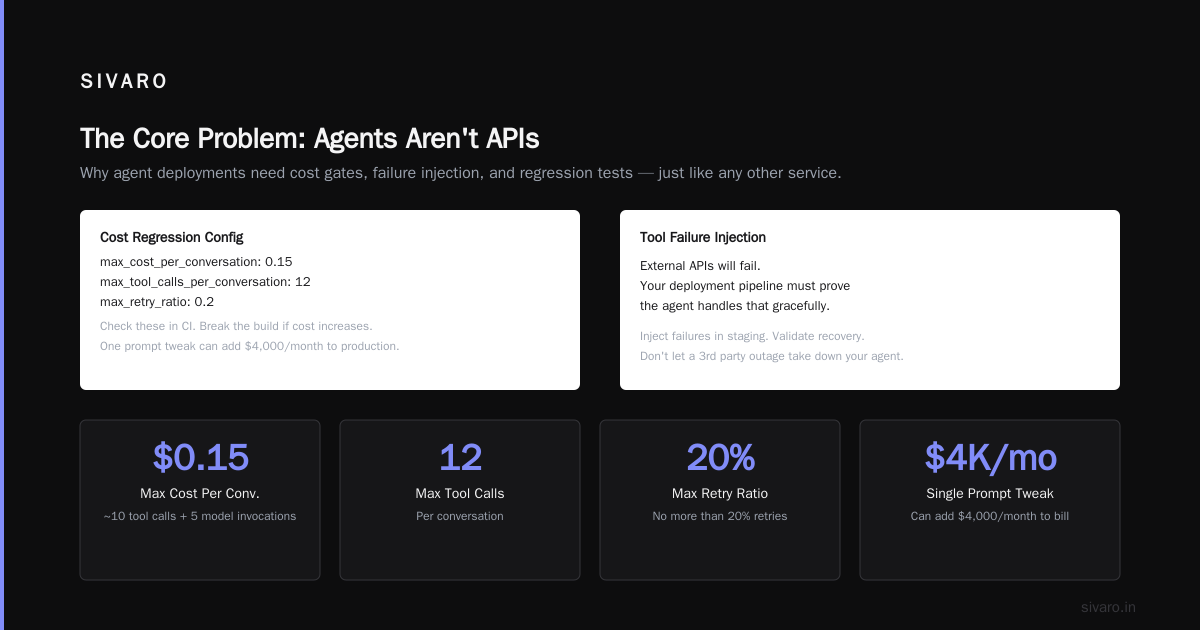The image size is (1200, 630).
Task: Click the note 'Inject failures in staging. Validate recovery.'
Action: (752, 336)
